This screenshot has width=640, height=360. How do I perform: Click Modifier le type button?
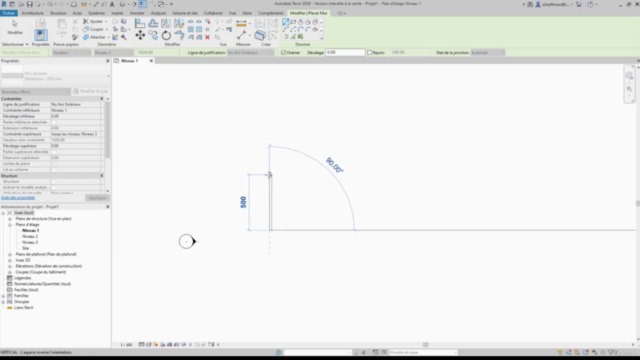click(x=91, y=91)
